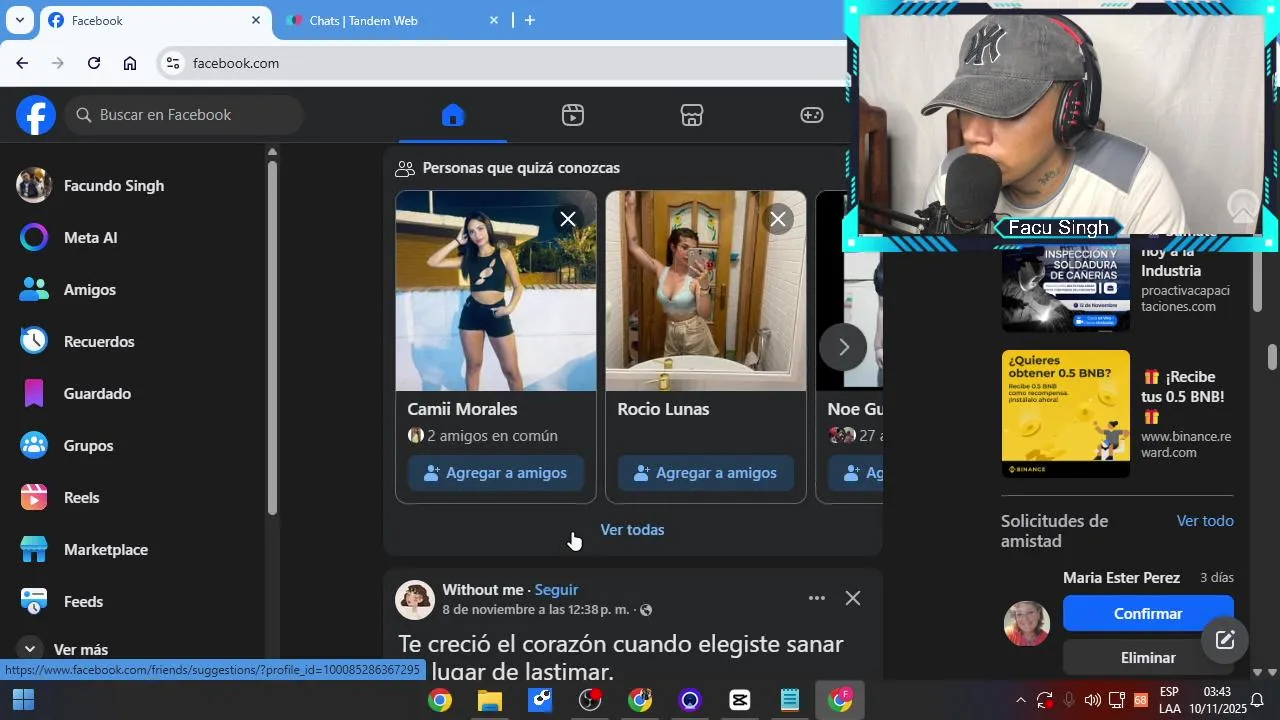Close the Chats | Tandem Web tab
This screenshot has width=1280, height=720.
[493, 20]
